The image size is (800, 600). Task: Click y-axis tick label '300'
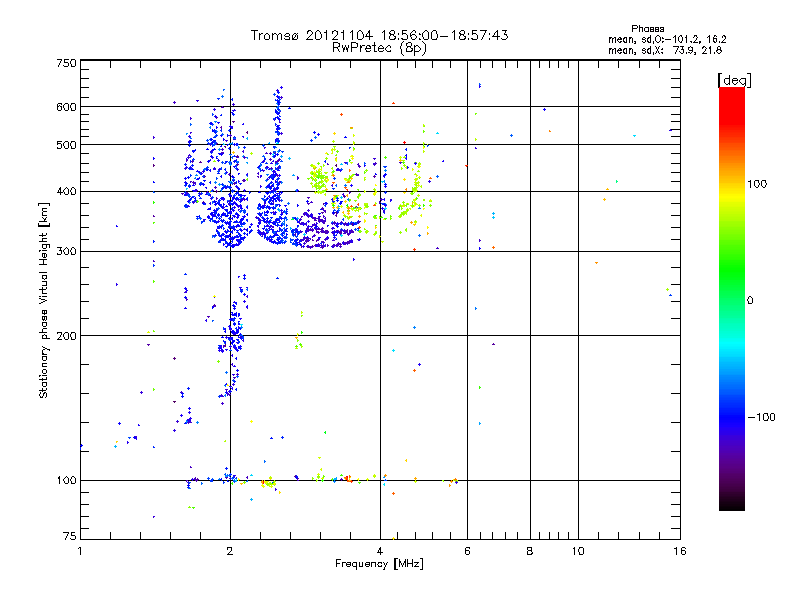click(67, 252)
